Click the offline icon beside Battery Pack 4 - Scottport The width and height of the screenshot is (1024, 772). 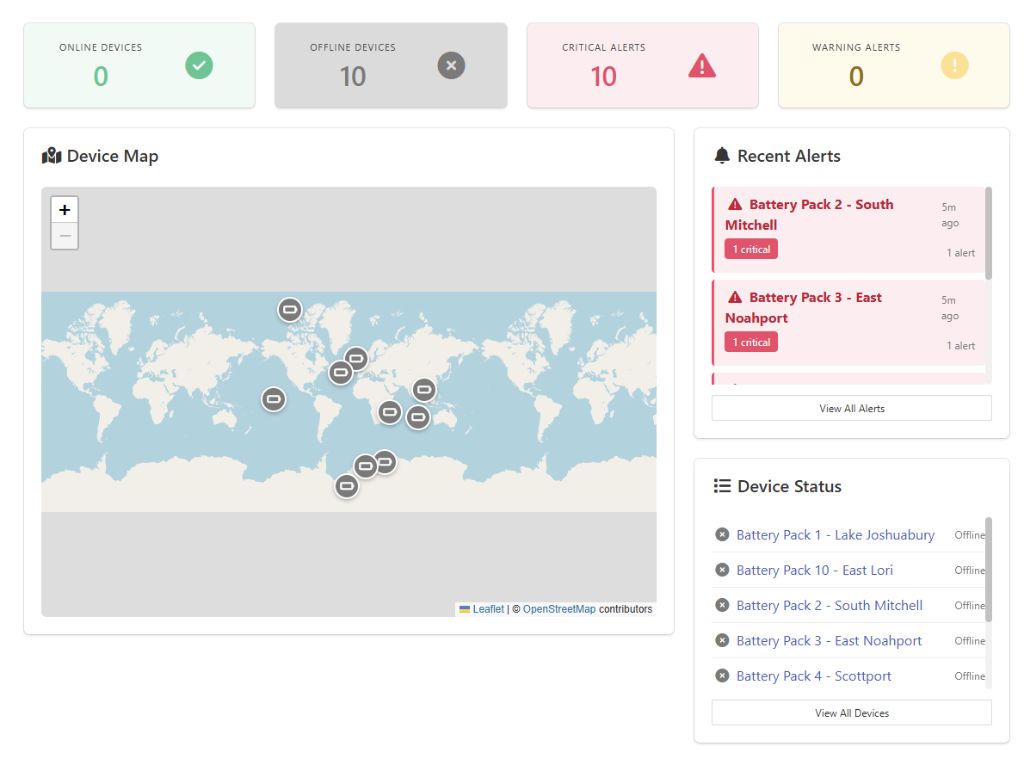point(722,675)
